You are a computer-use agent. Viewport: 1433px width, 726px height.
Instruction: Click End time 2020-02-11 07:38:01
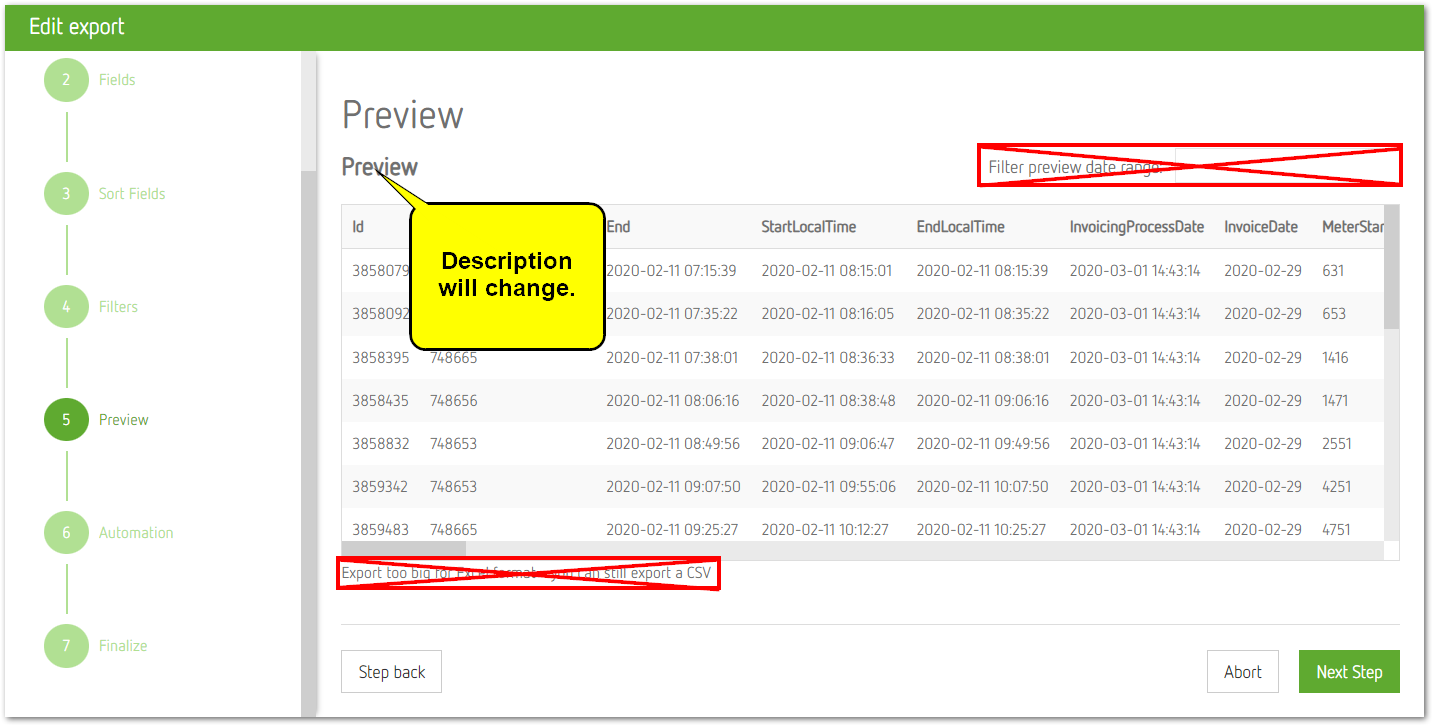(x=672, y=357)
